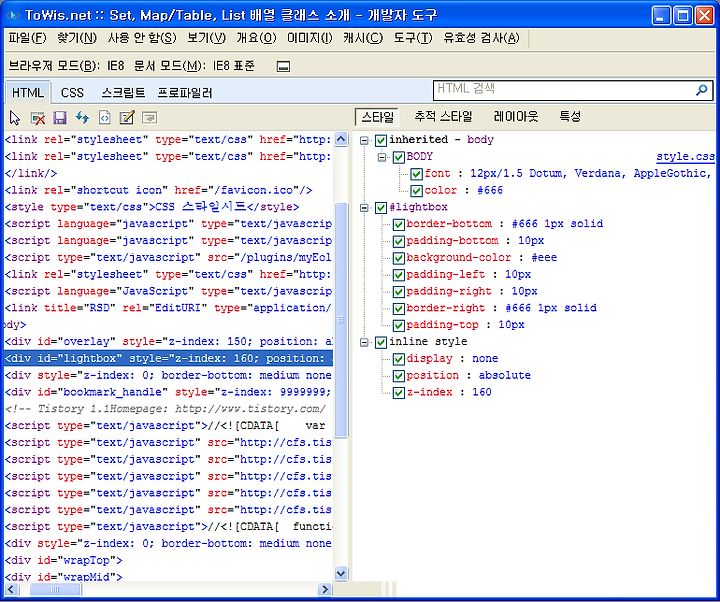Run HTML search with magnifier icon
Screen dimensions: 720x602
[x=701, y=90]
